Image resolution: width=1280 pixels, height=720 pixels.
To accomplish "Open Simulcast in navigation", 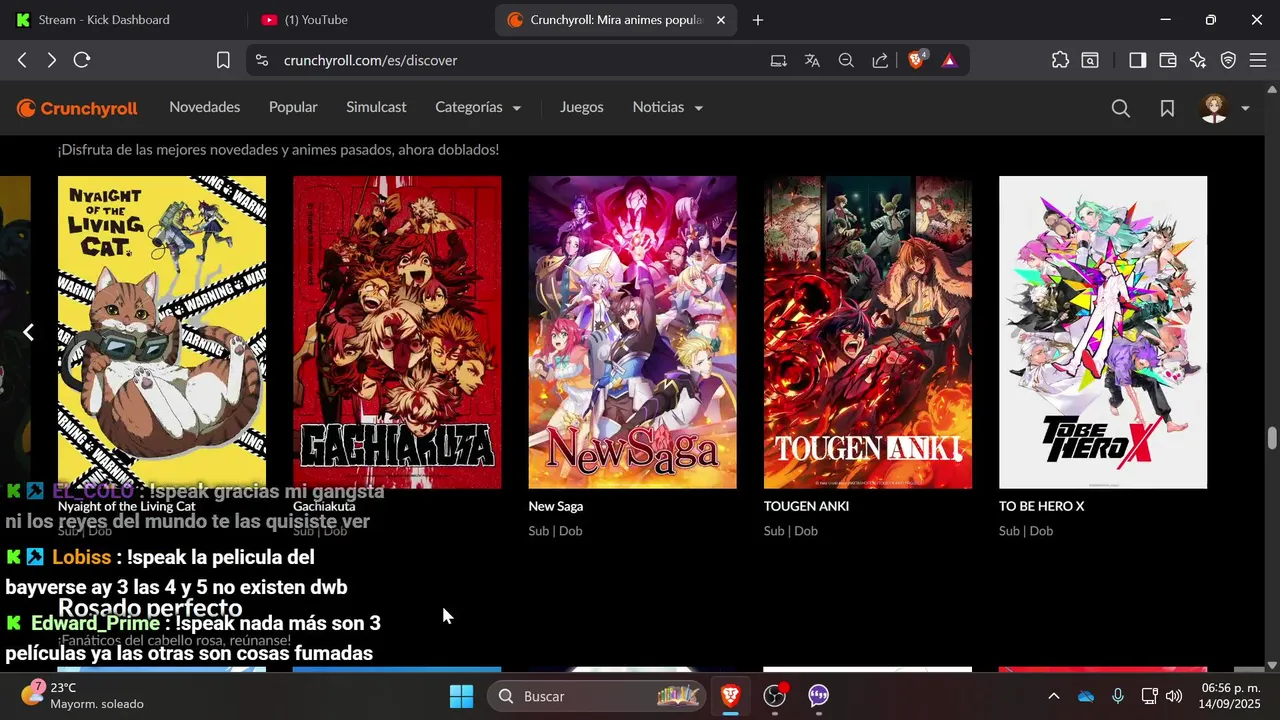I will 376,107.
